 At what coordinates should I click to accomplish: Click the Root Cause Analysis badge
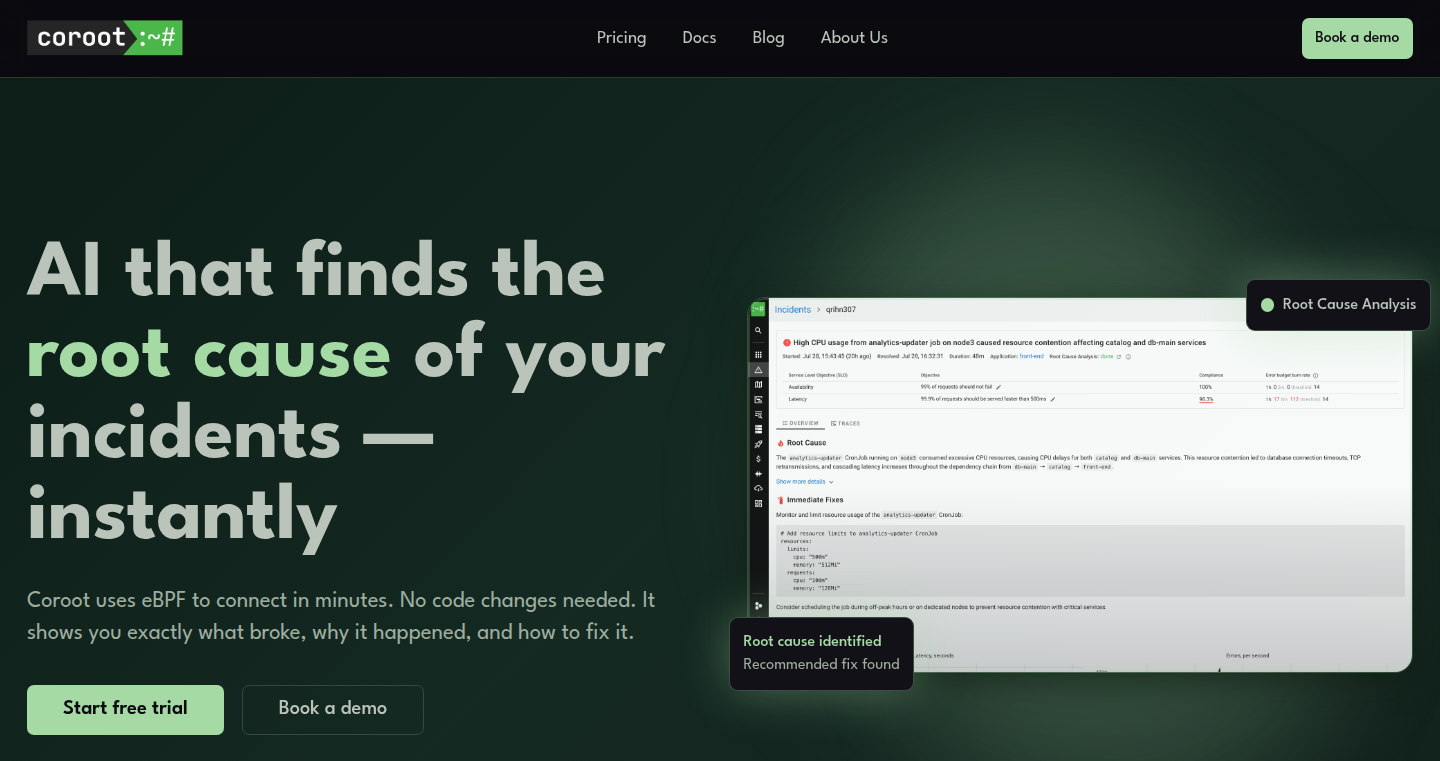[x=1338, y=305]
